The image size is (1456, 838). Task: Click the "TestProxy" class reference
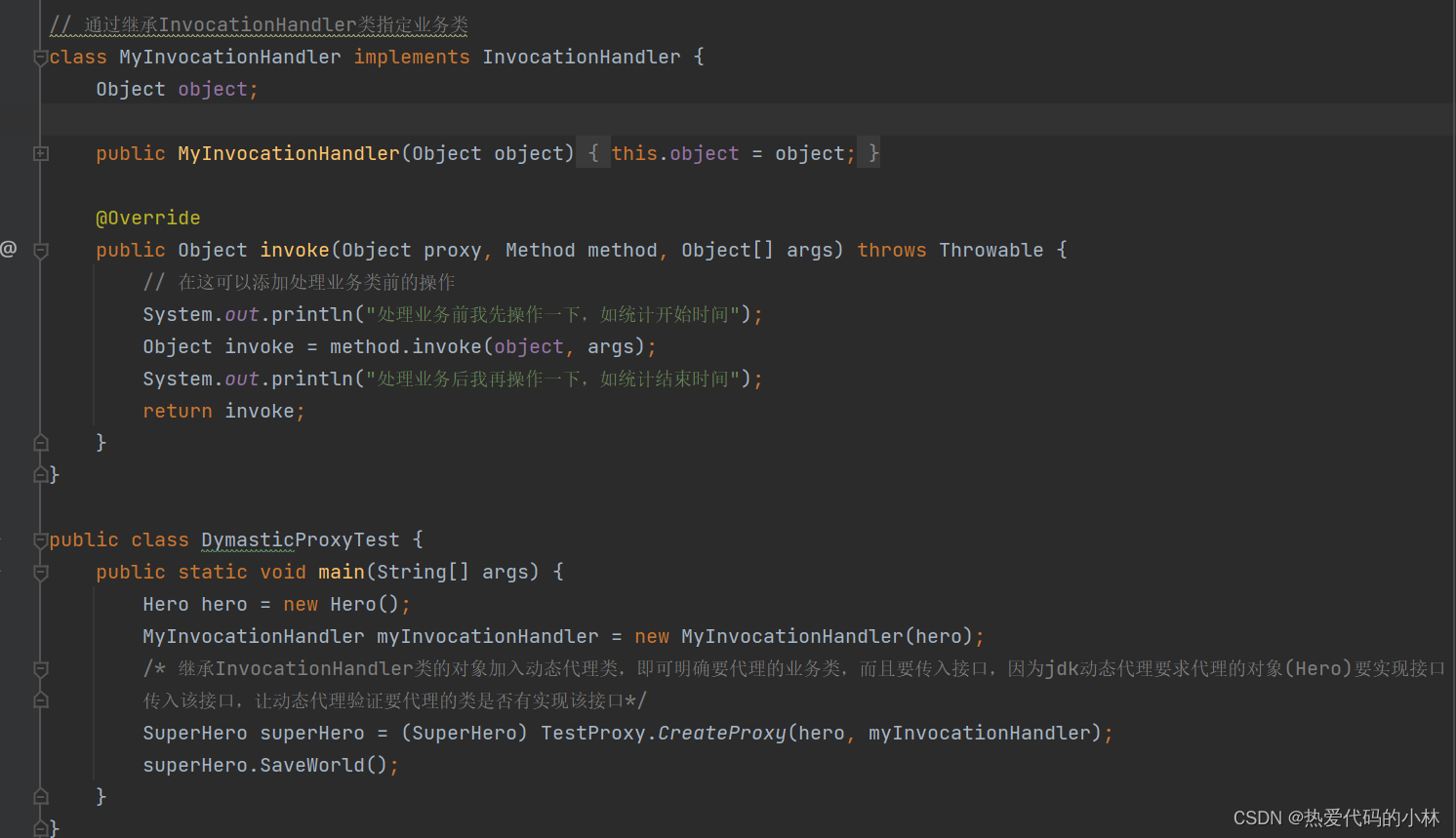tap(593, 733)
